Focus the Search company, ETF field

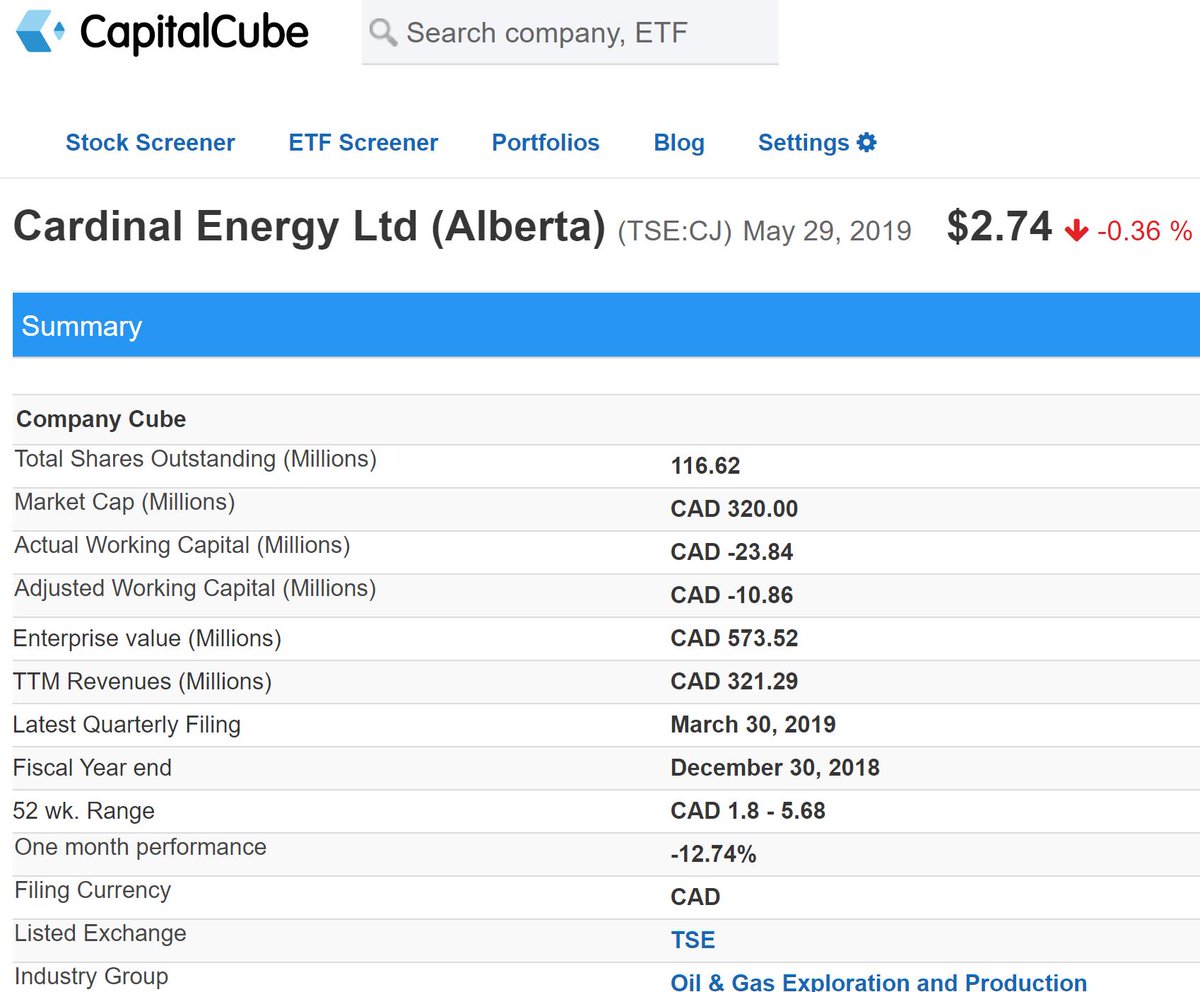click(x=570, y=32)
